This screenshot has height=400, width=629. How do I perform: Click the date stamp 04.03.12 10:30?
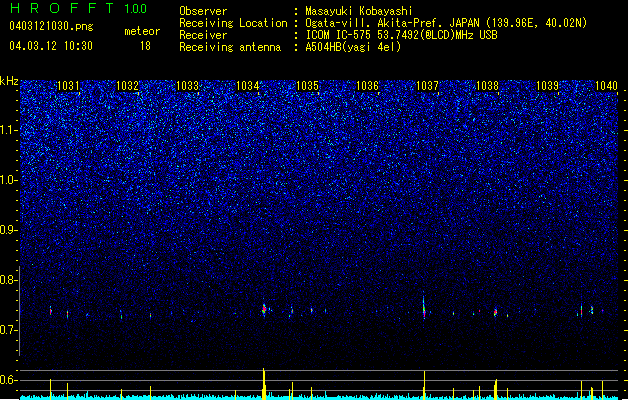click(x=51, y=46)
